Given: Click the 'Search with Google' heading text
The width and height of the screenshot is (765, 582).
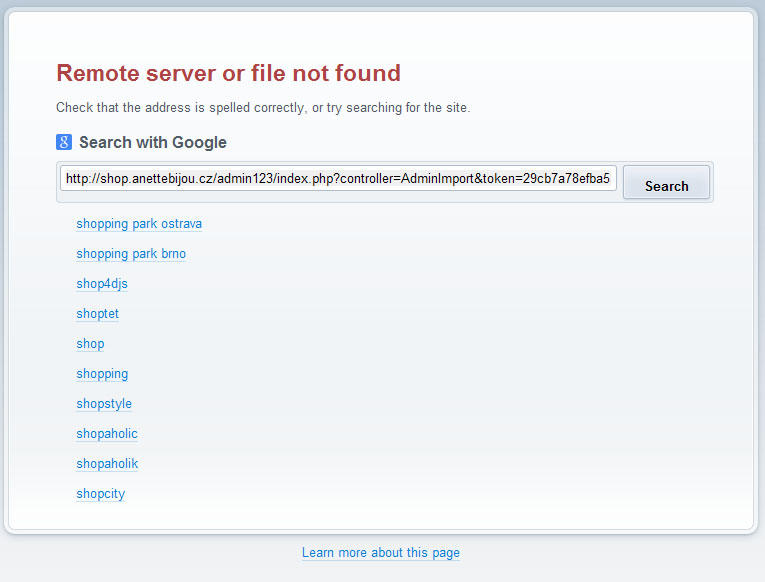Looking at the screenshot, I should click(x=153, y=142).
